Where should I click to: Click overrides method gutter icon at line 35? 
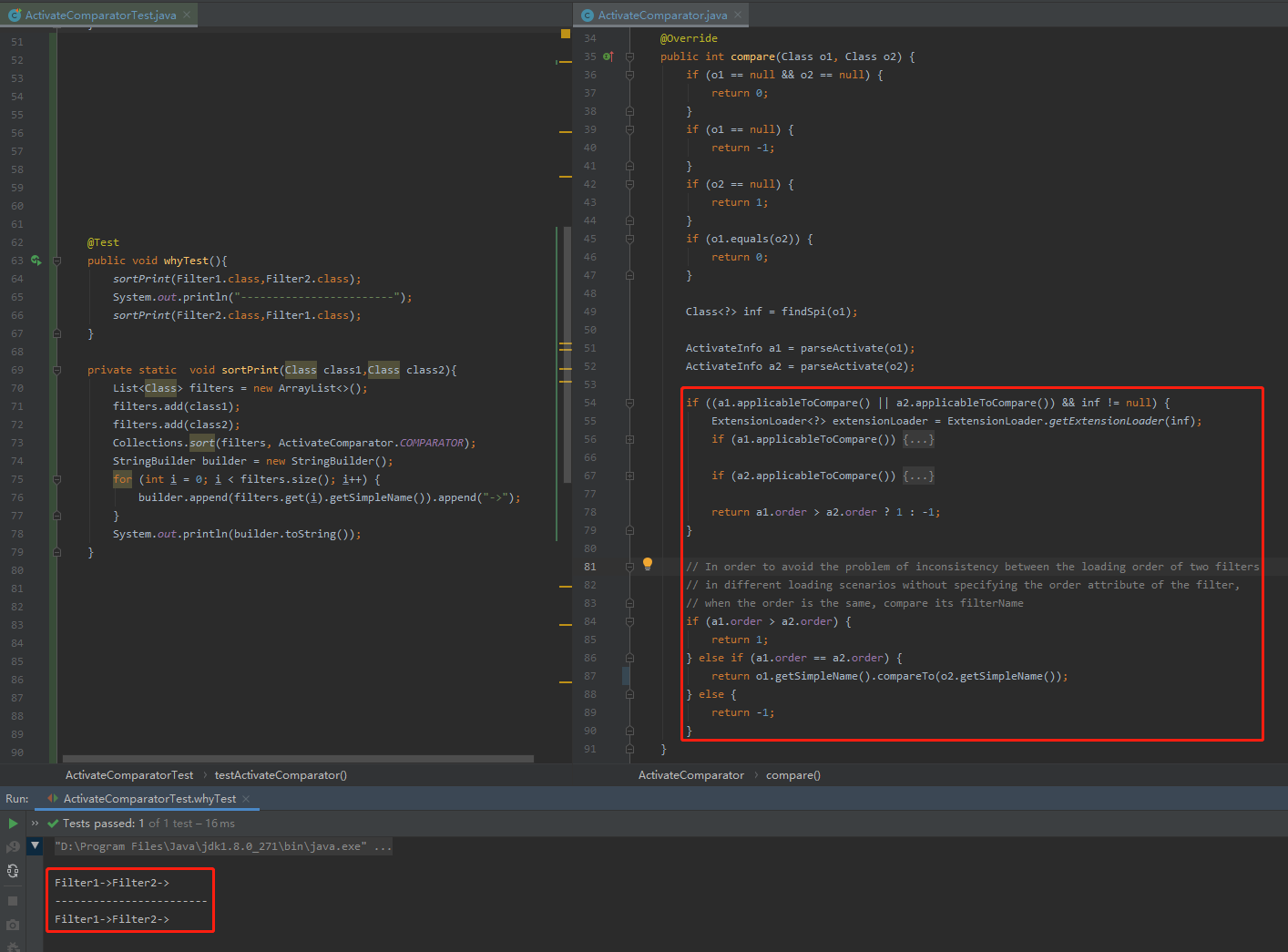coord(608,56)
